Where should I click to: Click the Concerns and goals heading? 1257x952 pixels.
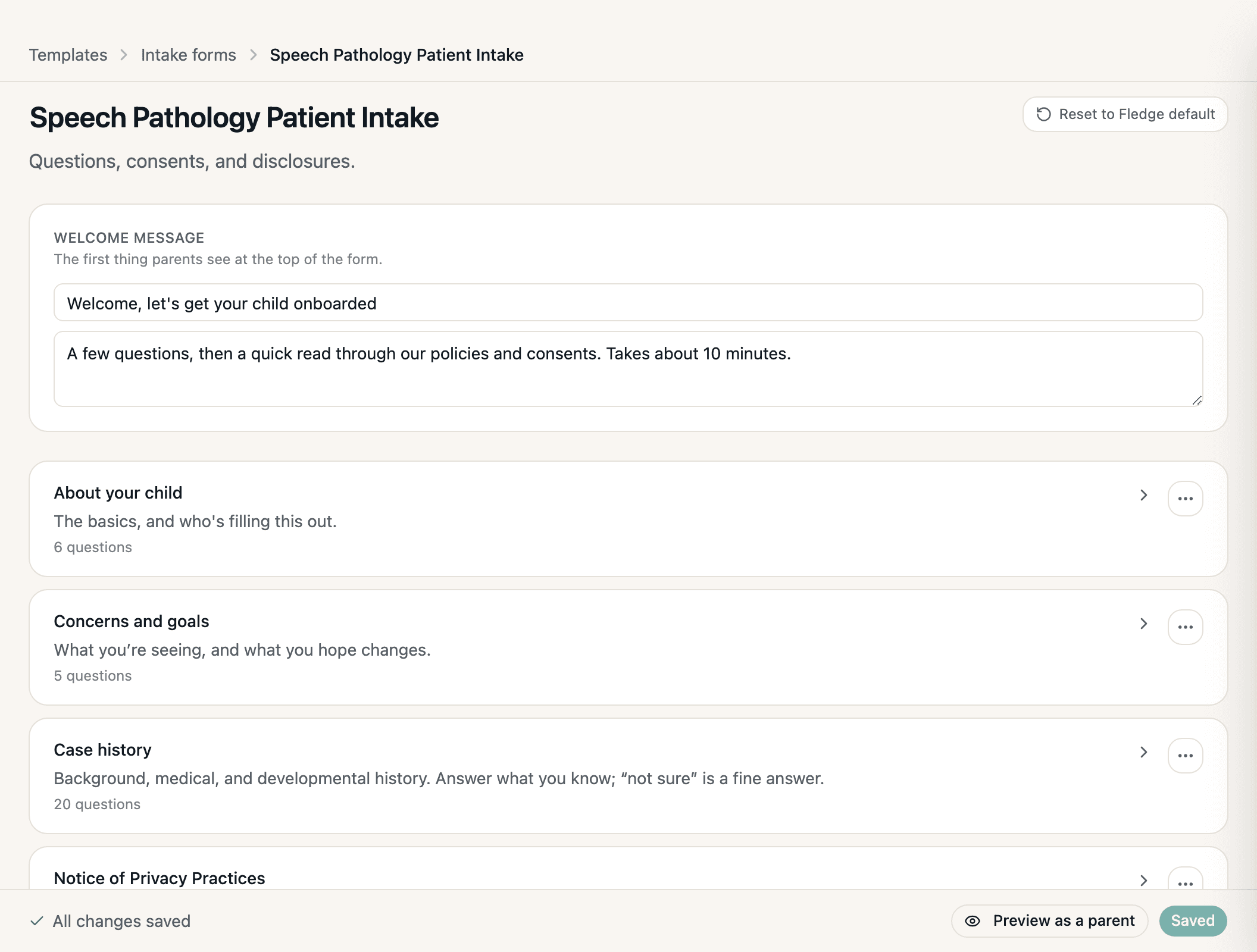tap(132, 621)
